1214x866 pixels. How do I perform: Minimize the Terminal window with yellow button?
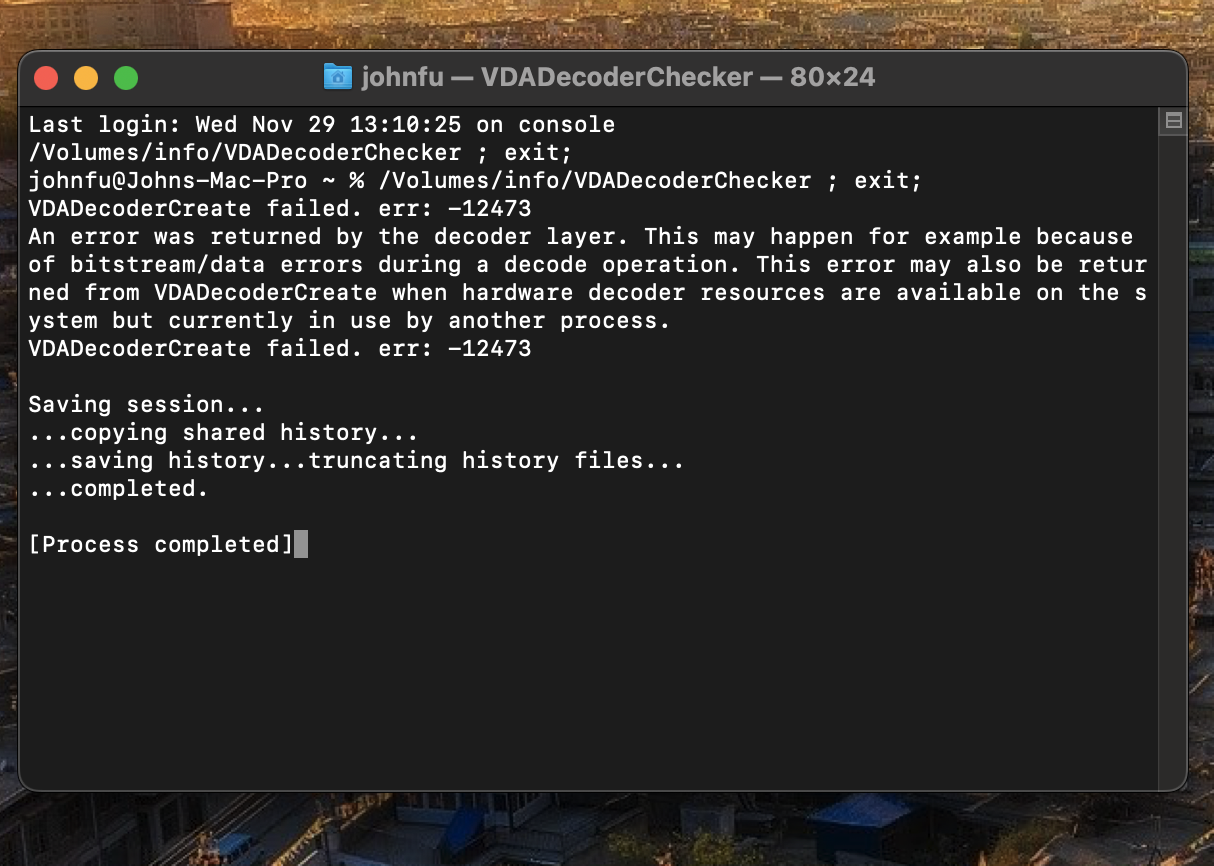[x=86, y=78]
